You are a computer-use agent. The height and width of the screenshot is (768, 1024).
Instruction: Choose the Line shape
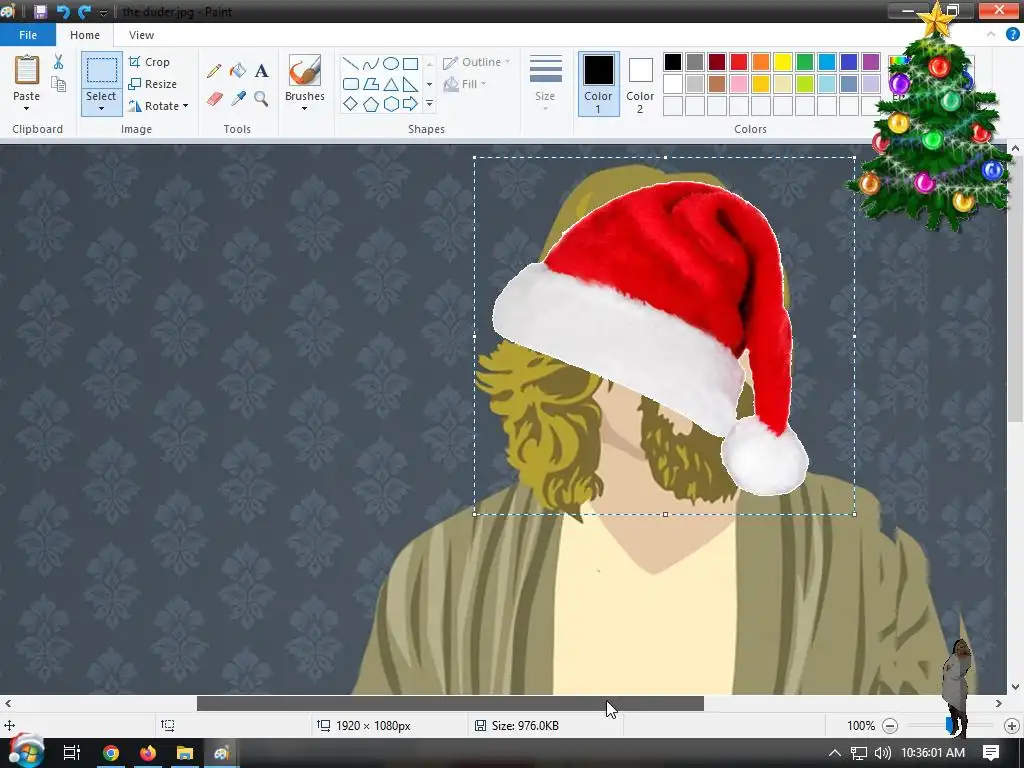pos(351,63)
